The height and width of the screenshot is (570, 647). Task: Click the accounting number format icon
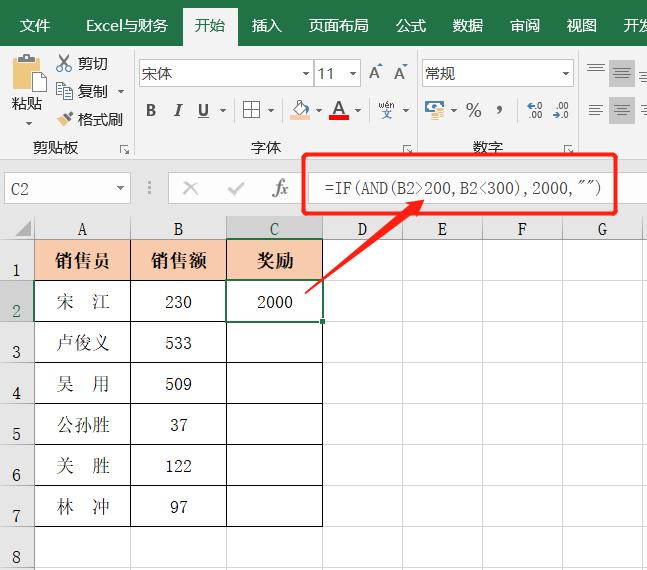435,110
